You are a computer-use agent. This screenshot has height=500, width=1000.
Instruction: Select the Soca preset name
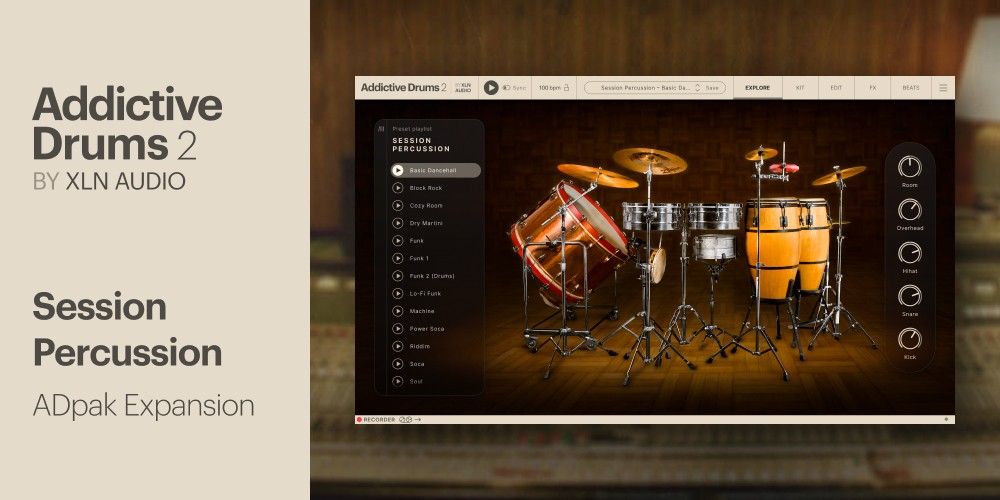[x=417, y=364]
